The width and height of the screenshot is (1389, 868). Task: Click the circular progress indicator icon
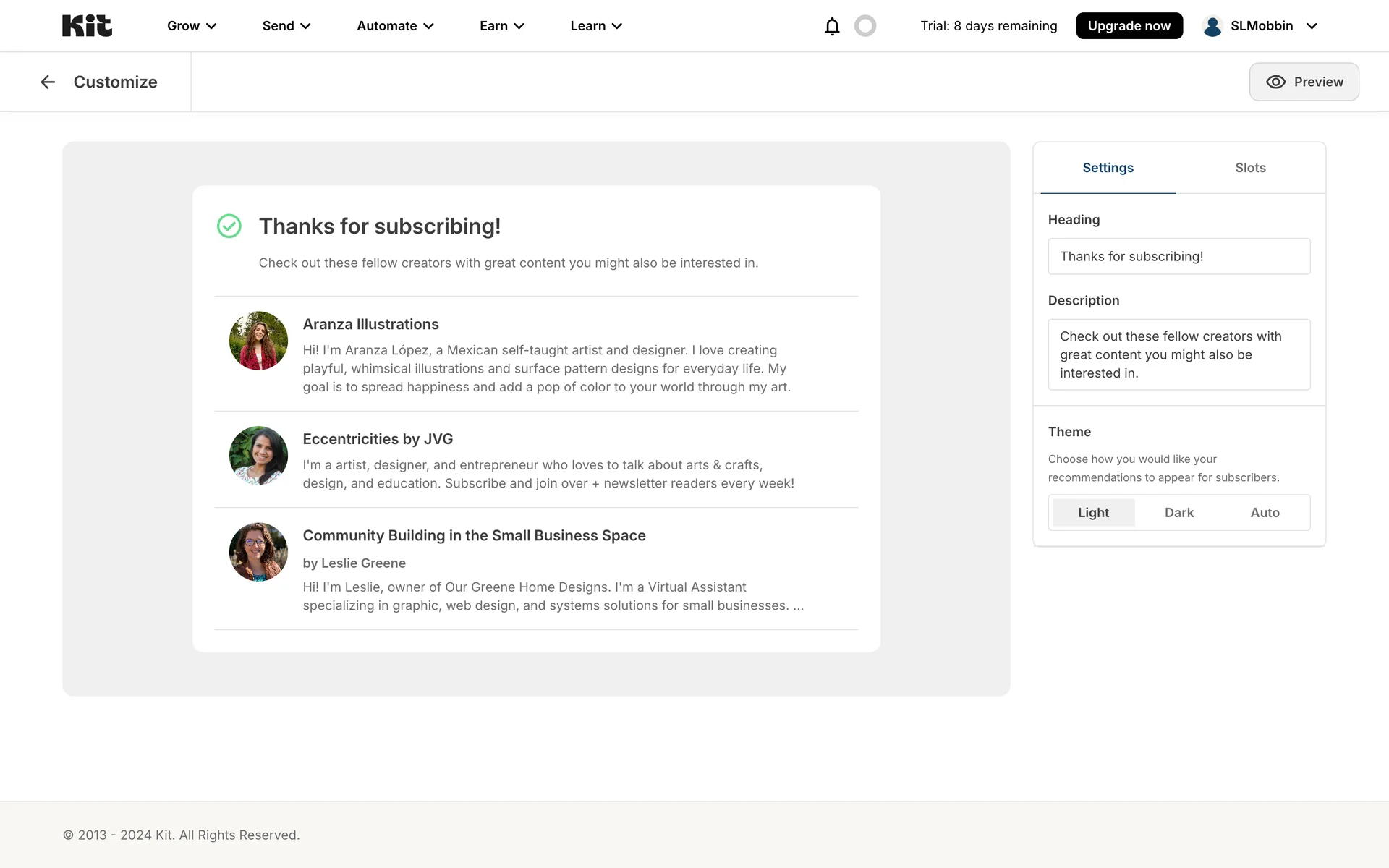point(865,26)
